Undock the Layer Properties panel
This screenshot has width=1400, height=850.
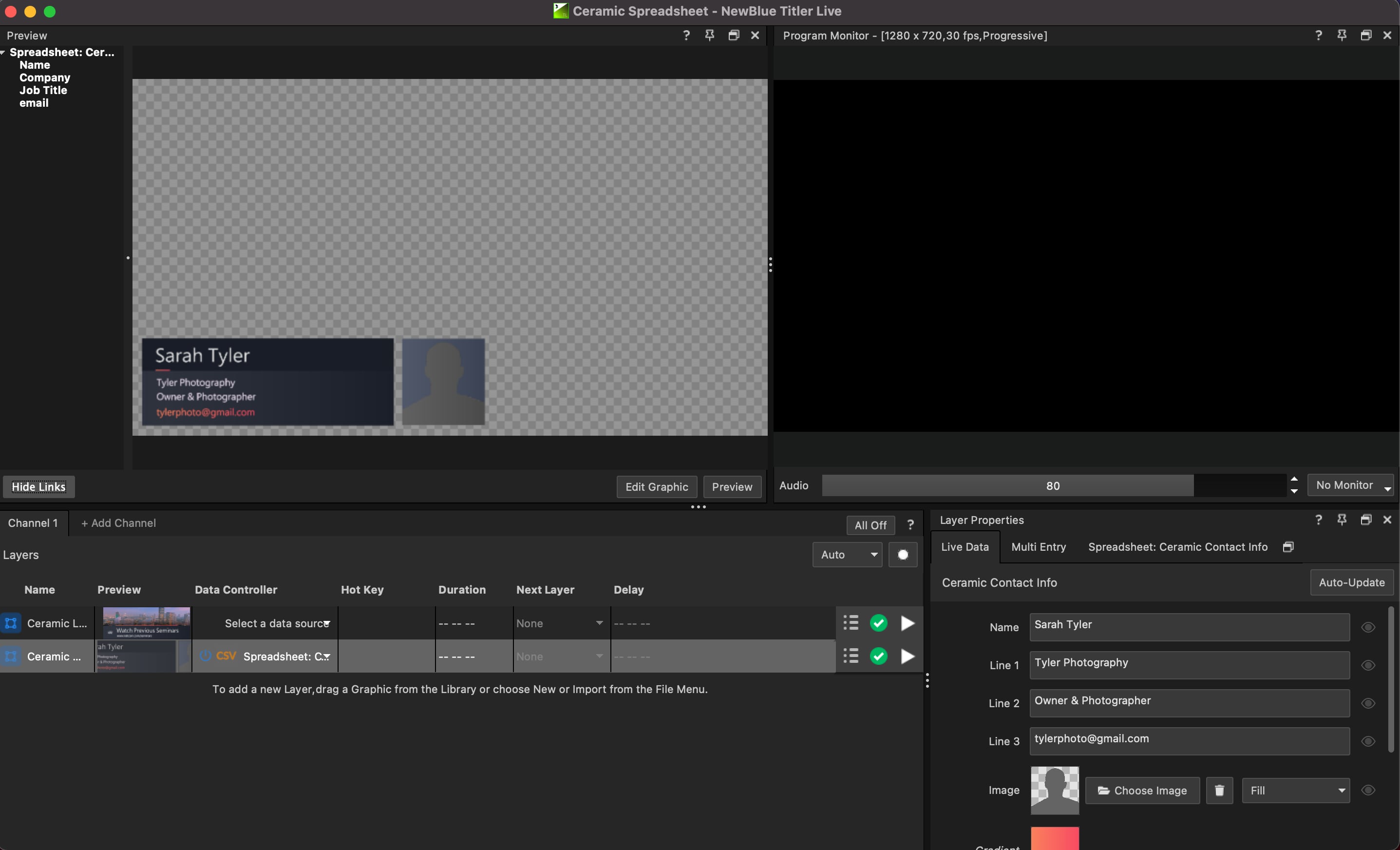[x=1366, y=520]
